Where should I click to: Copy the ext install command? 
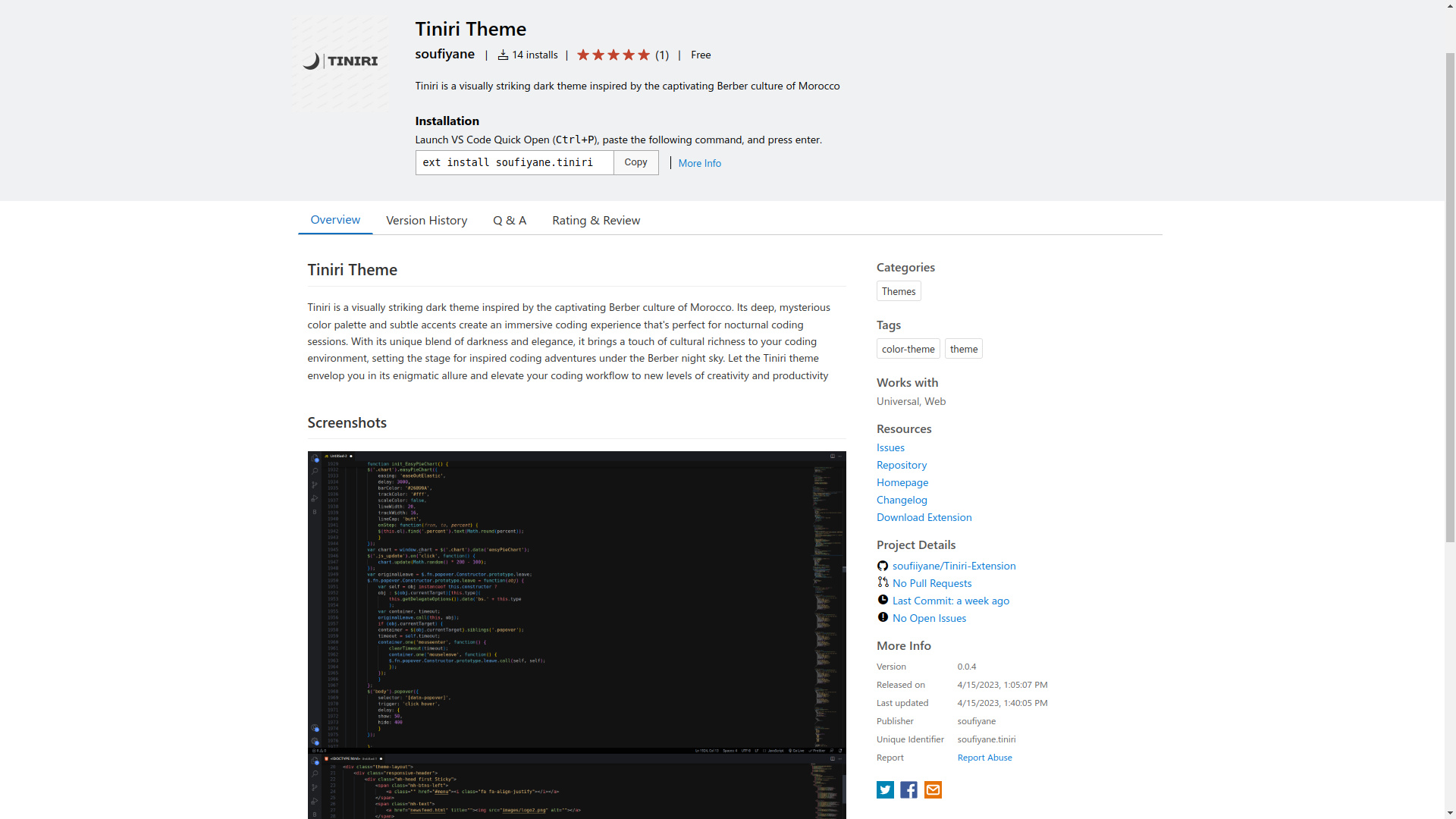(635, 162)
